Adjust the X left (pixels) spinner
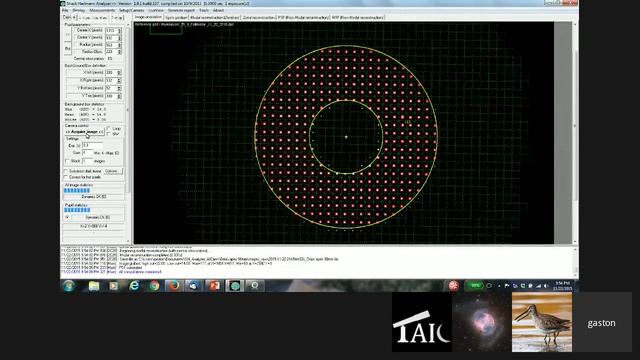 119,73
